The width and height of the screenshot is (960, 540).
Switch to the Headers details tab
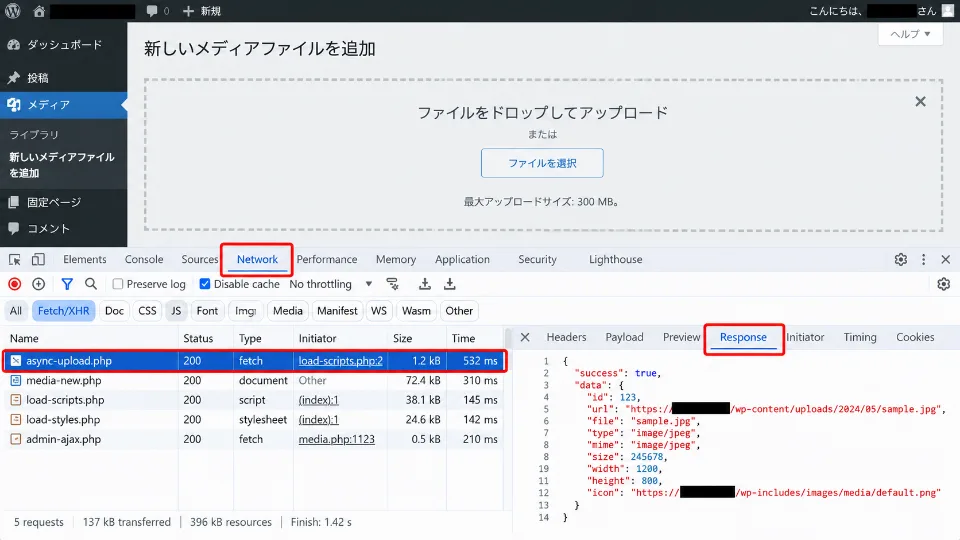tap(566, 337)
